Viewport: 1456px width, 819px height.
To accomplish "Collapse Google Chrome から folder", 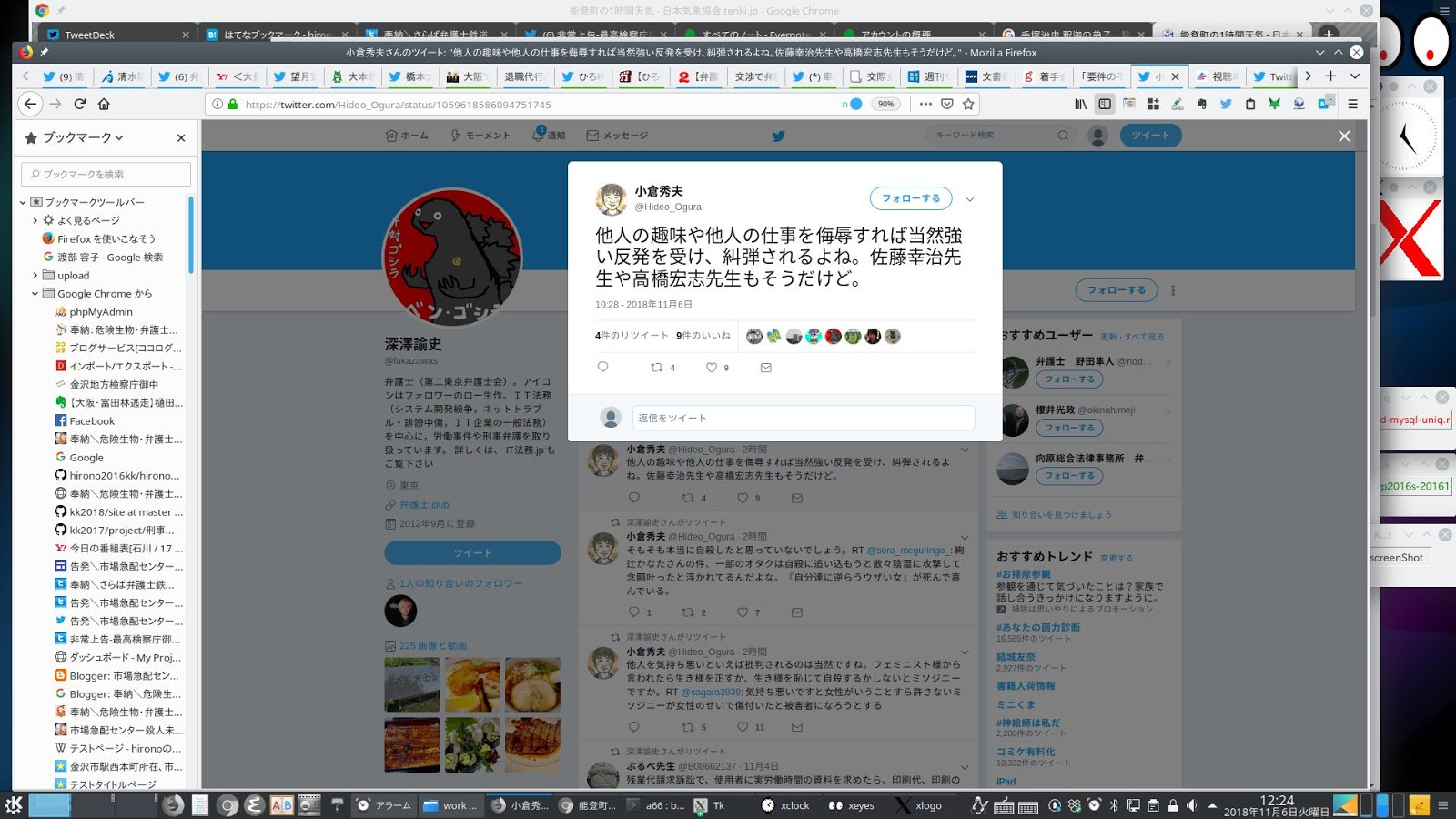I will click(35, 293).
